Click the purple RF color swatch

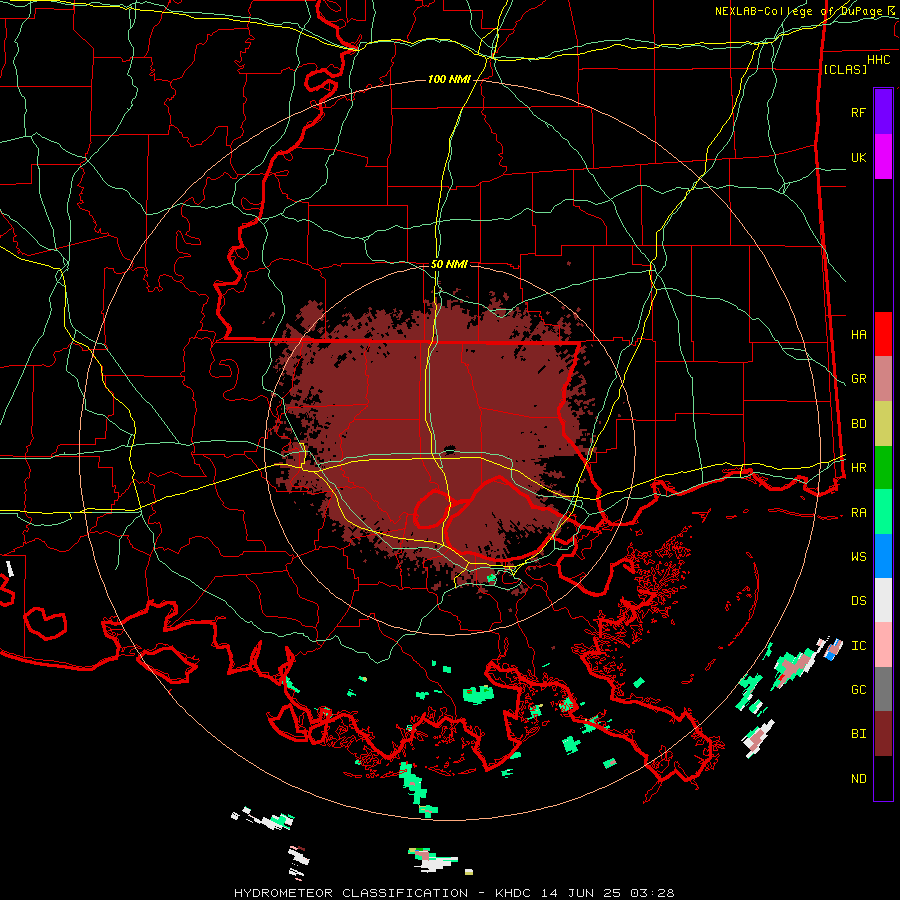883,112
